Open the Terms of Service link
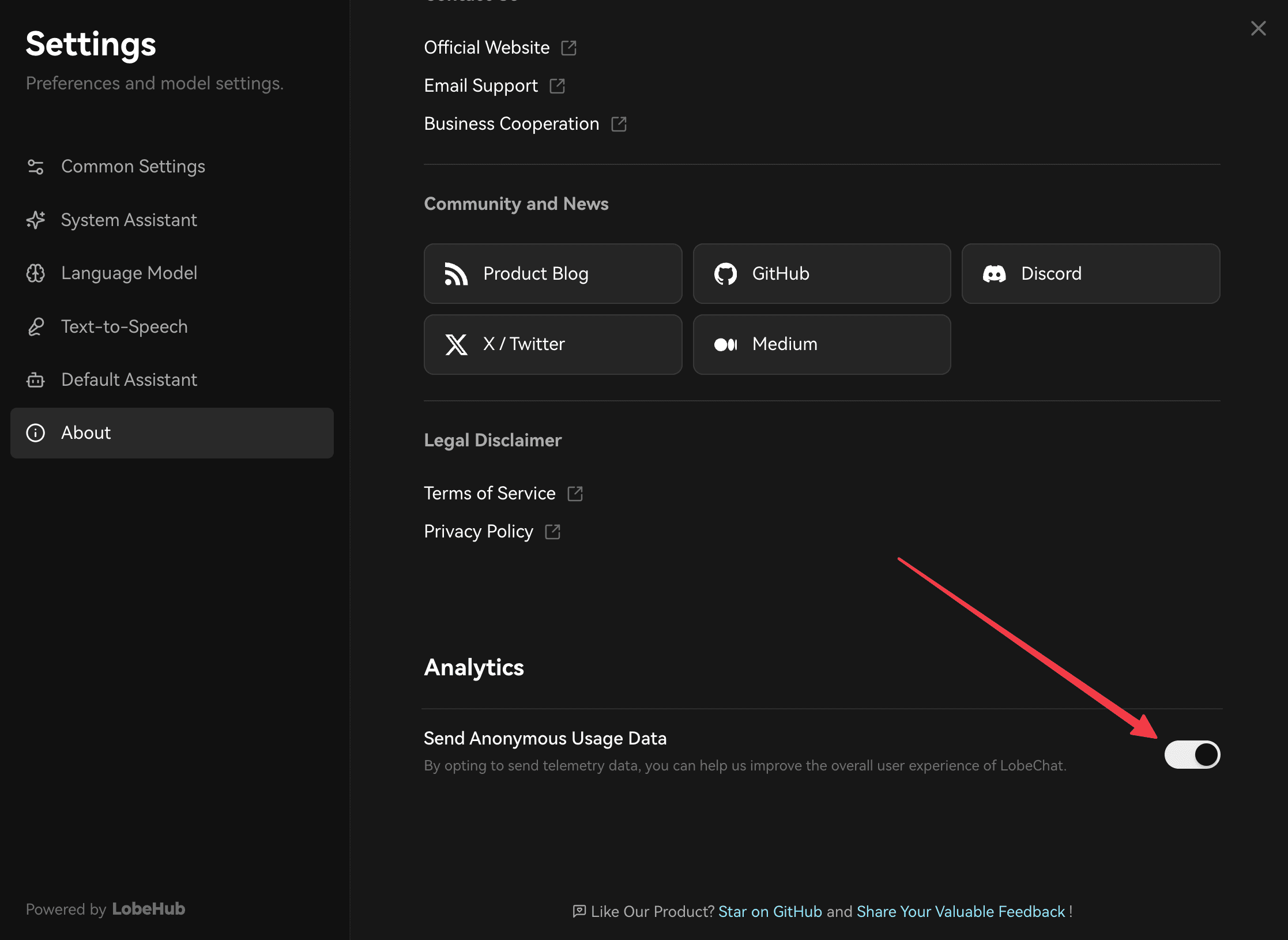The width and height of the screenshot is (1288, 940). coord(489,493)
